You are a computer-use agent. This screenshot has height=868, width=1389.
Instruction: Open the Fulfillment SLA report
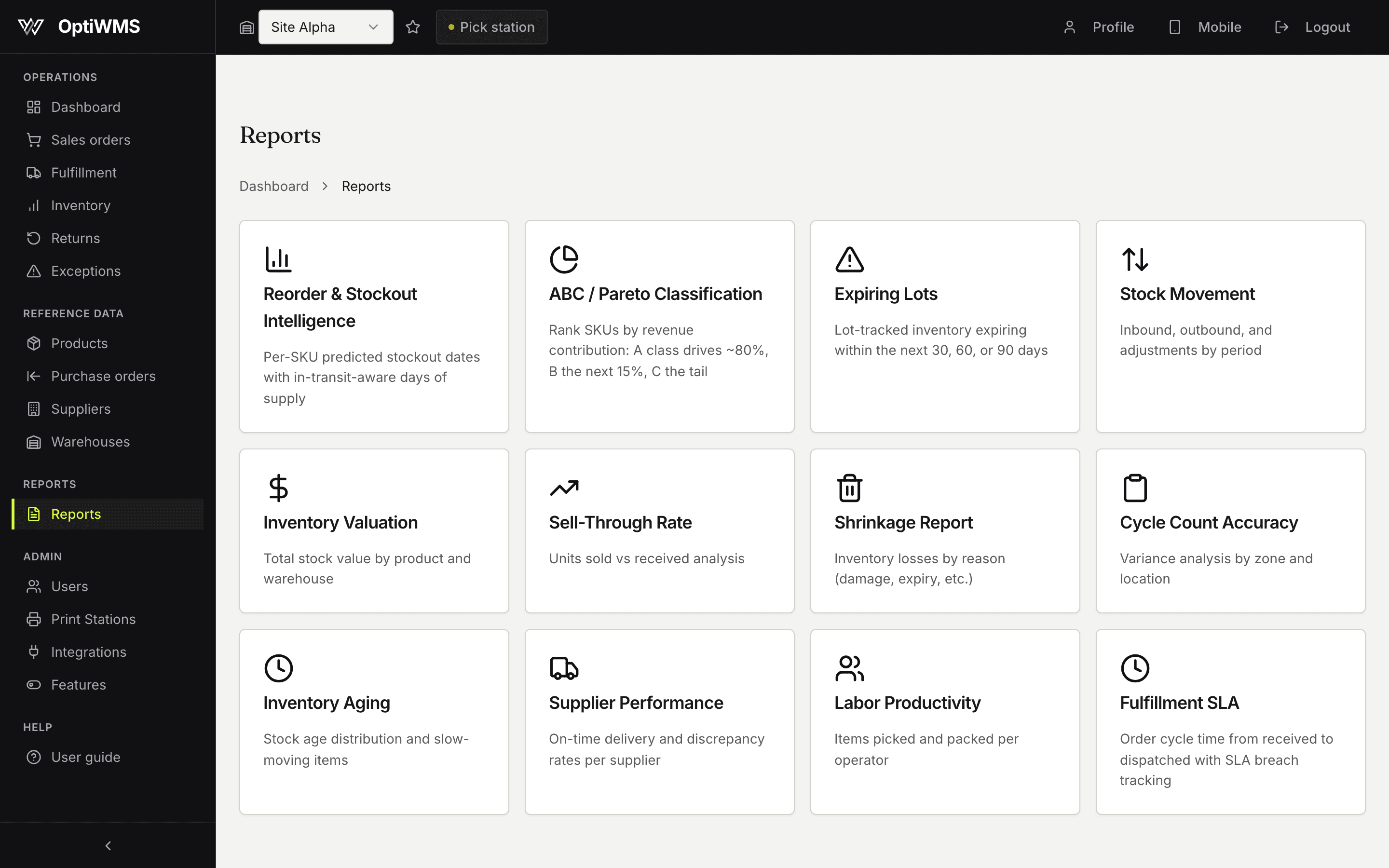click(1231, 721)
